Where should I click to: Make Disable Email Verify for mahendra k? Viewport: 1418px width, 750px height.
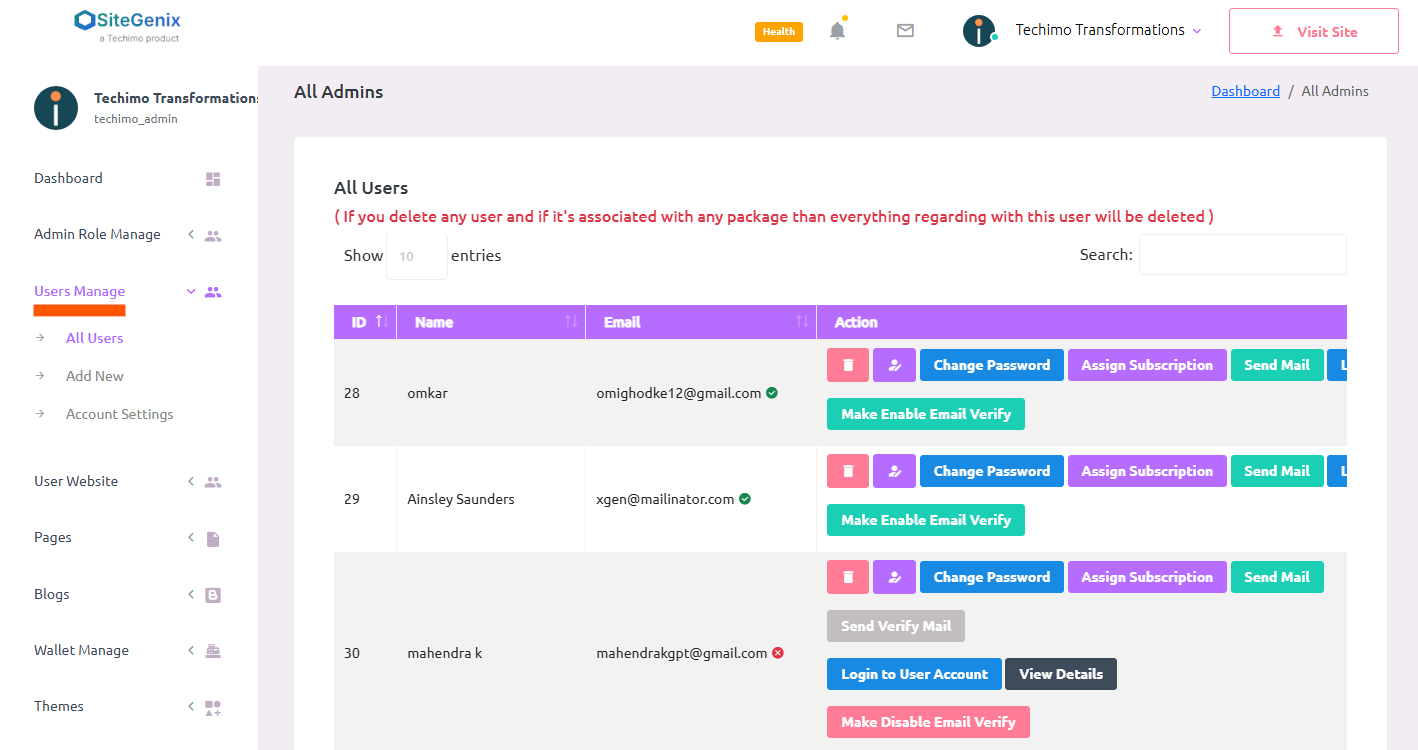tap(927, 722)
